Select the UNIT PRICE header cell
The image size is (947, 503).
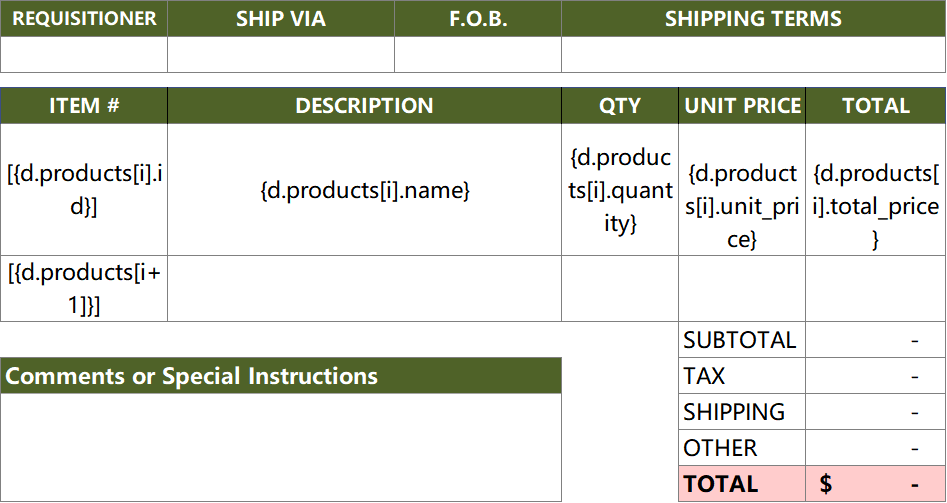click(x=742, y=106)
